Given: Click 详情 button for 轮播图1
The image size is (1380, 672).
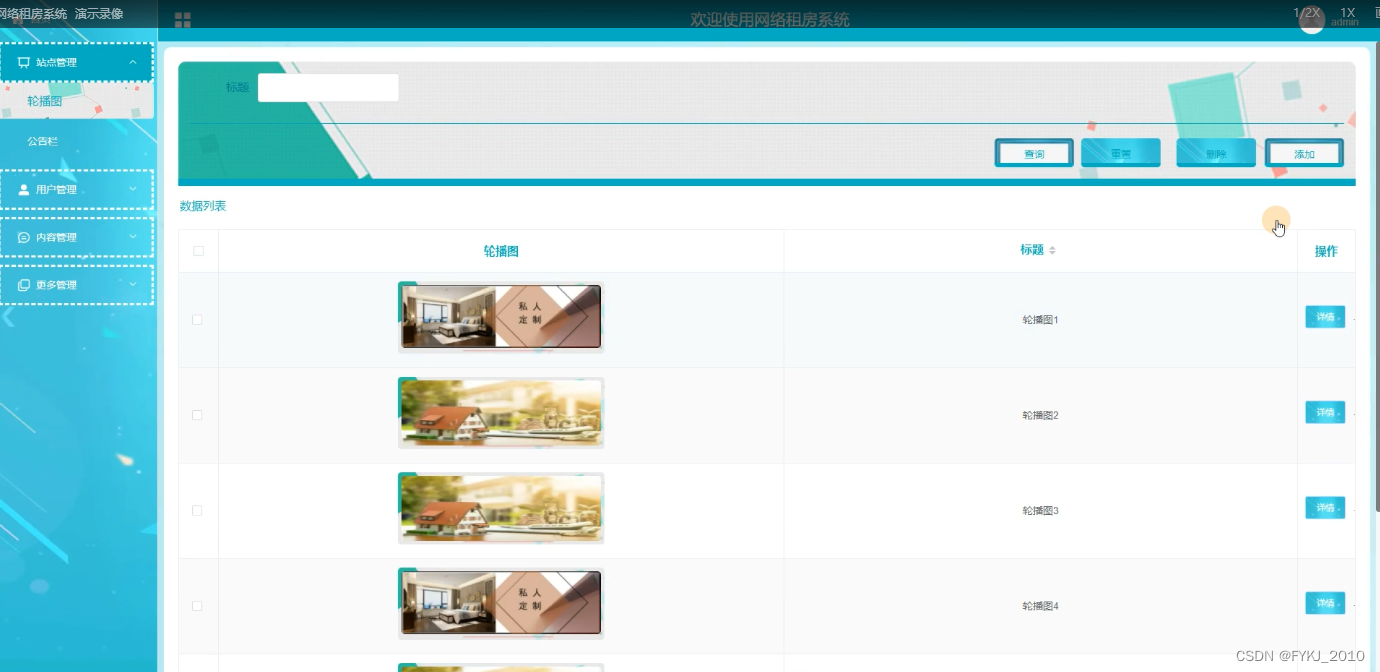Looking at the screenshot, I should tap(1325, 317).
